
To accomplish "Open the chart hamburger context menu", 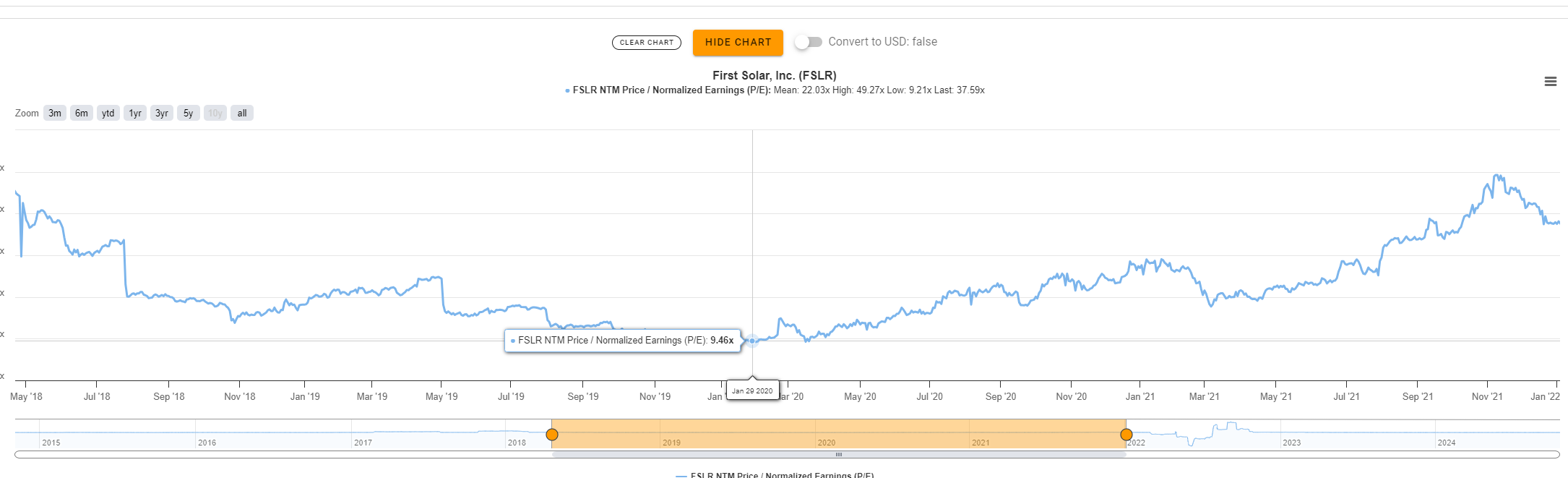I will (1550, 82).
